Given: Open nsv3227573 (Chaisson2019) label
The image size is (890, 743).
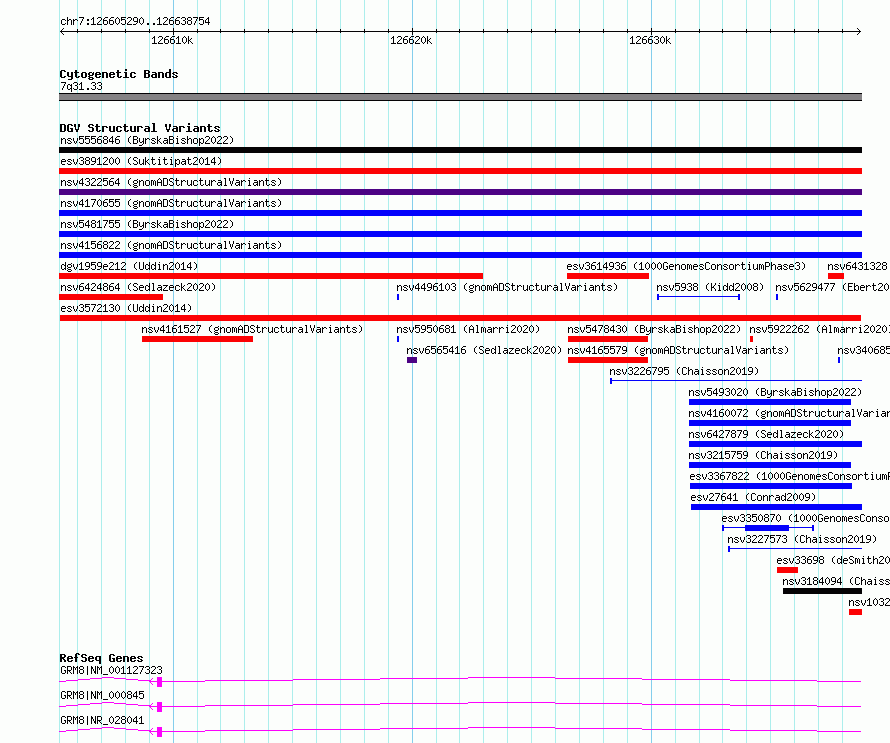Looking at the screenshot, I should coord(802,539).
